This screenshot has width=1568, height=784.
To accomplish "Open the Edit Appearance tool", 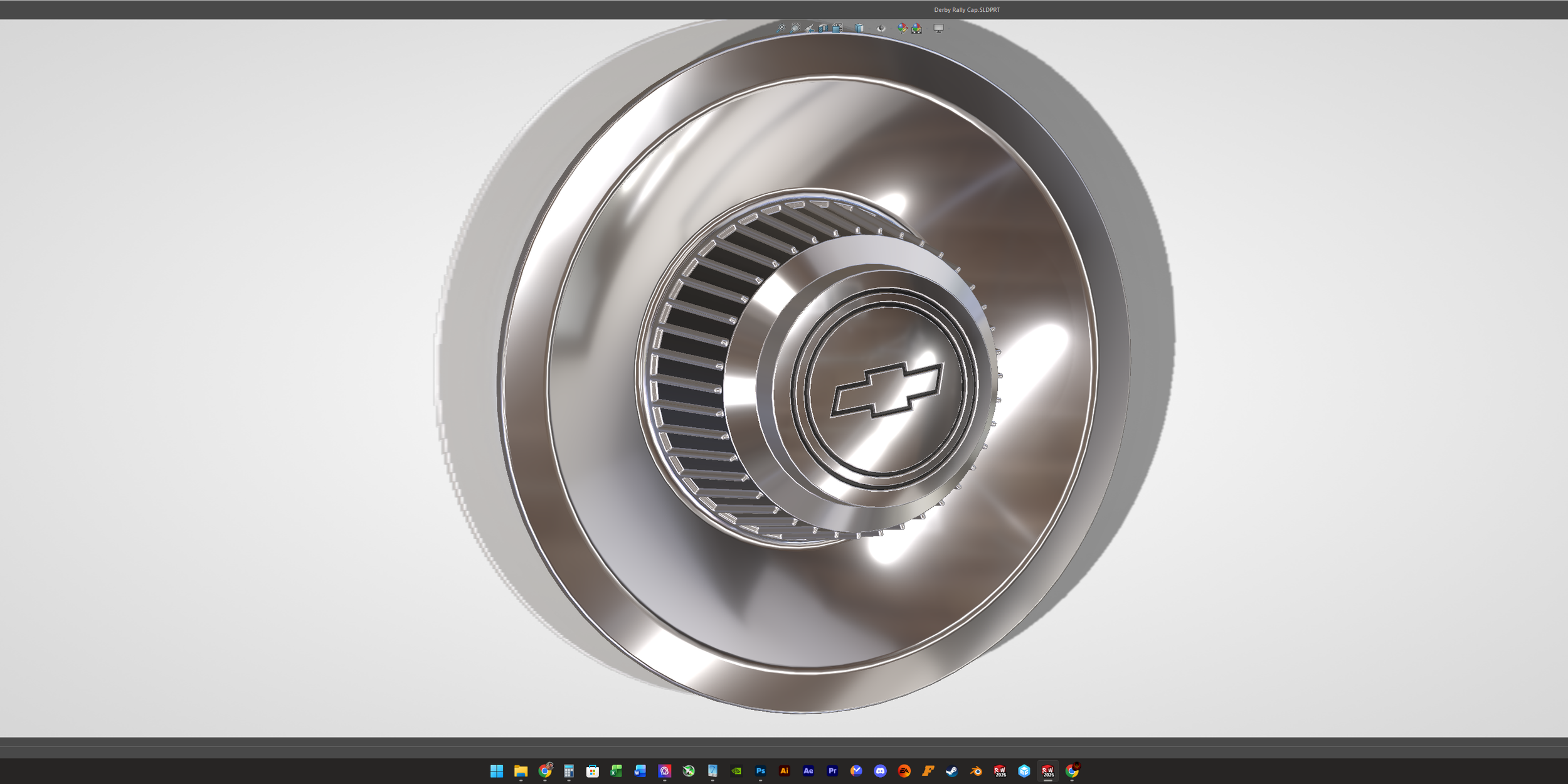I will coord(903,29).
